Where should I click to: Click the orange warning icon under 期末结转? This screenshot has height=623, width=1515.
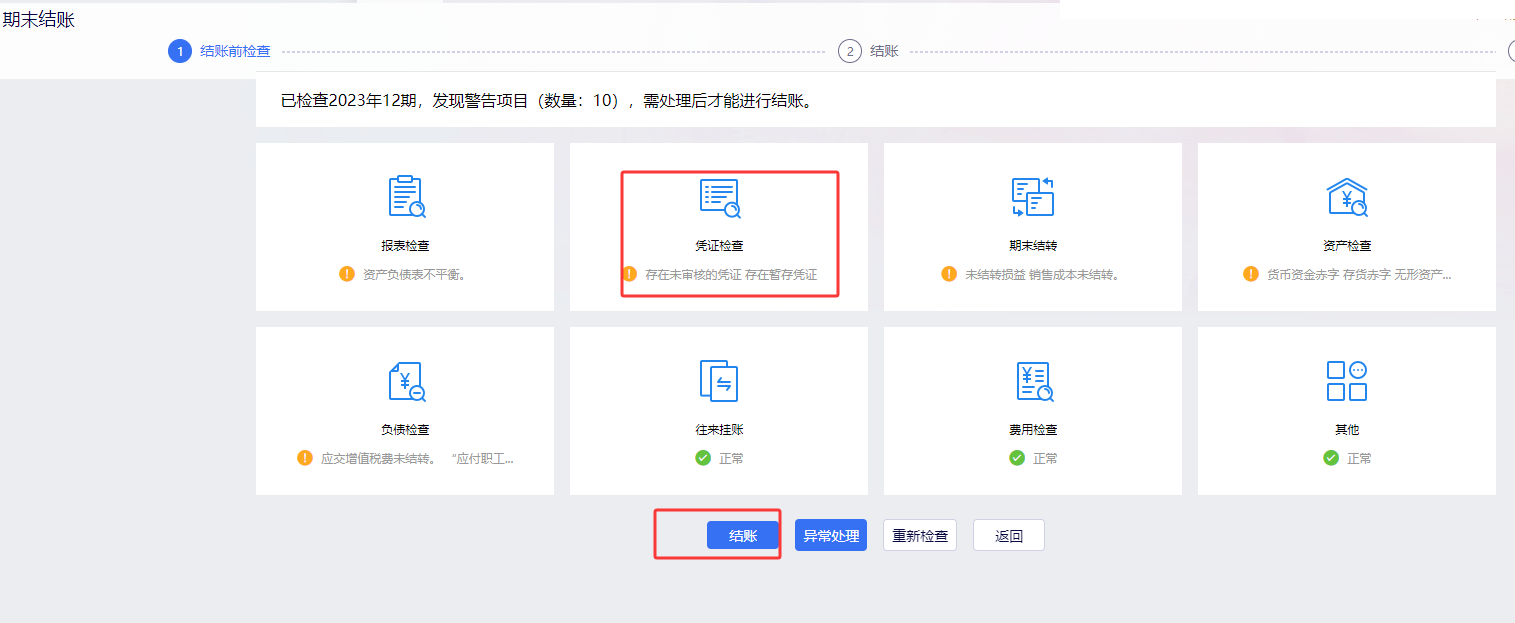tap(949, 273)
